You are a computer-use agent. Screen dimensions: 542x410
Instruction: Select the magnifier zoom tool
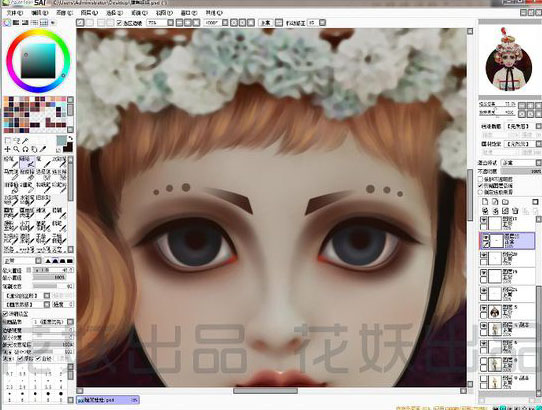16,149
